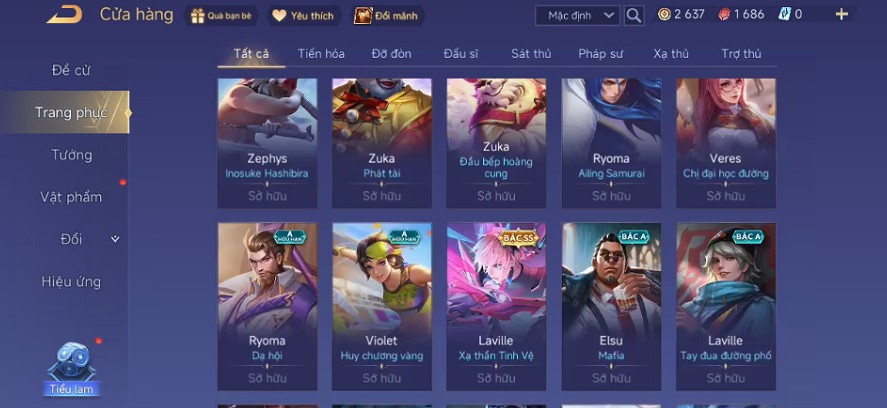The image size is (887, 408).
Task: Open the Mặc định sort dropdown
Action: tap(577, 15)
